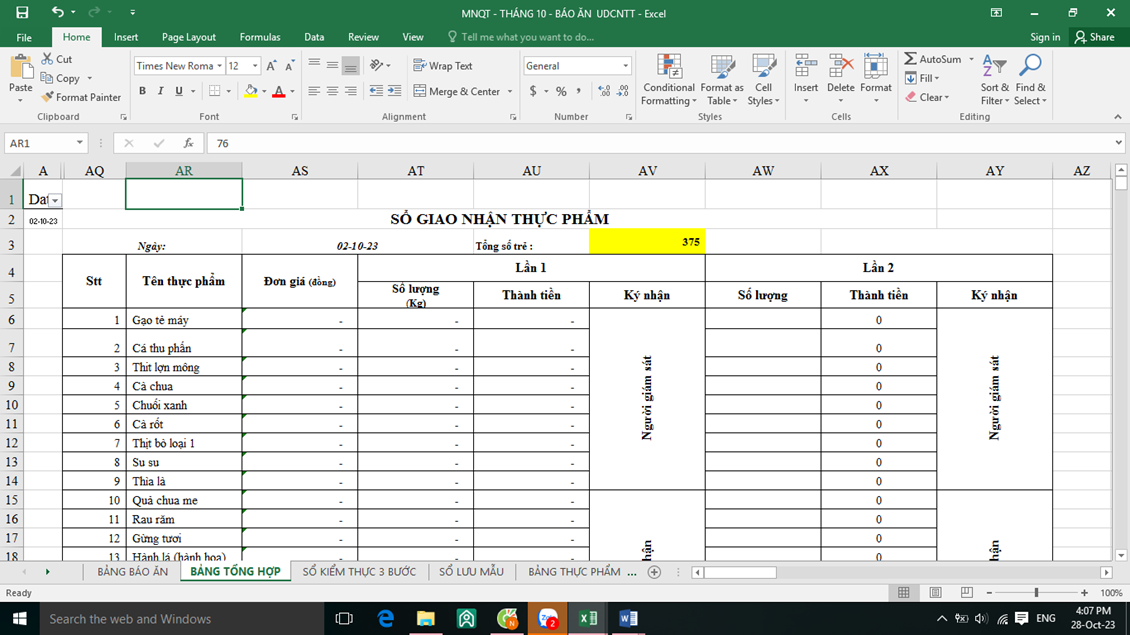Click the Format Painter icon
This screenshot has width=1130, height=635.
[48, 97]
